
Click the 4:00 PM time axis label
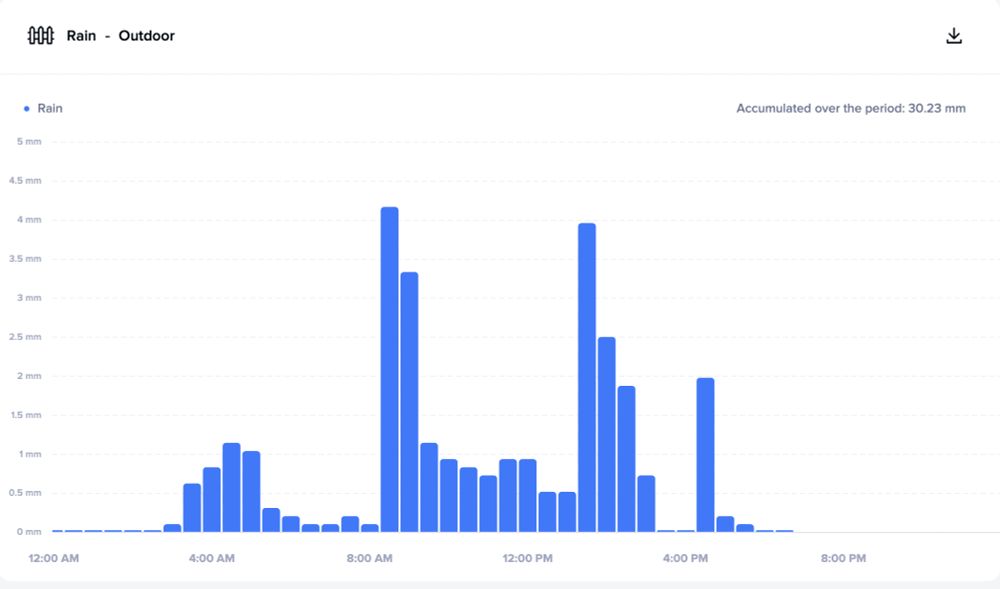pyautogui.click(x=685, y=558)
